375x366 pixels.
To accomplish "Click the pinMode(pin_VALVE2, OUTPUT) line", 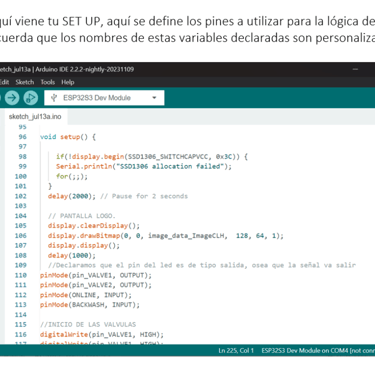I will pos(96,285).
